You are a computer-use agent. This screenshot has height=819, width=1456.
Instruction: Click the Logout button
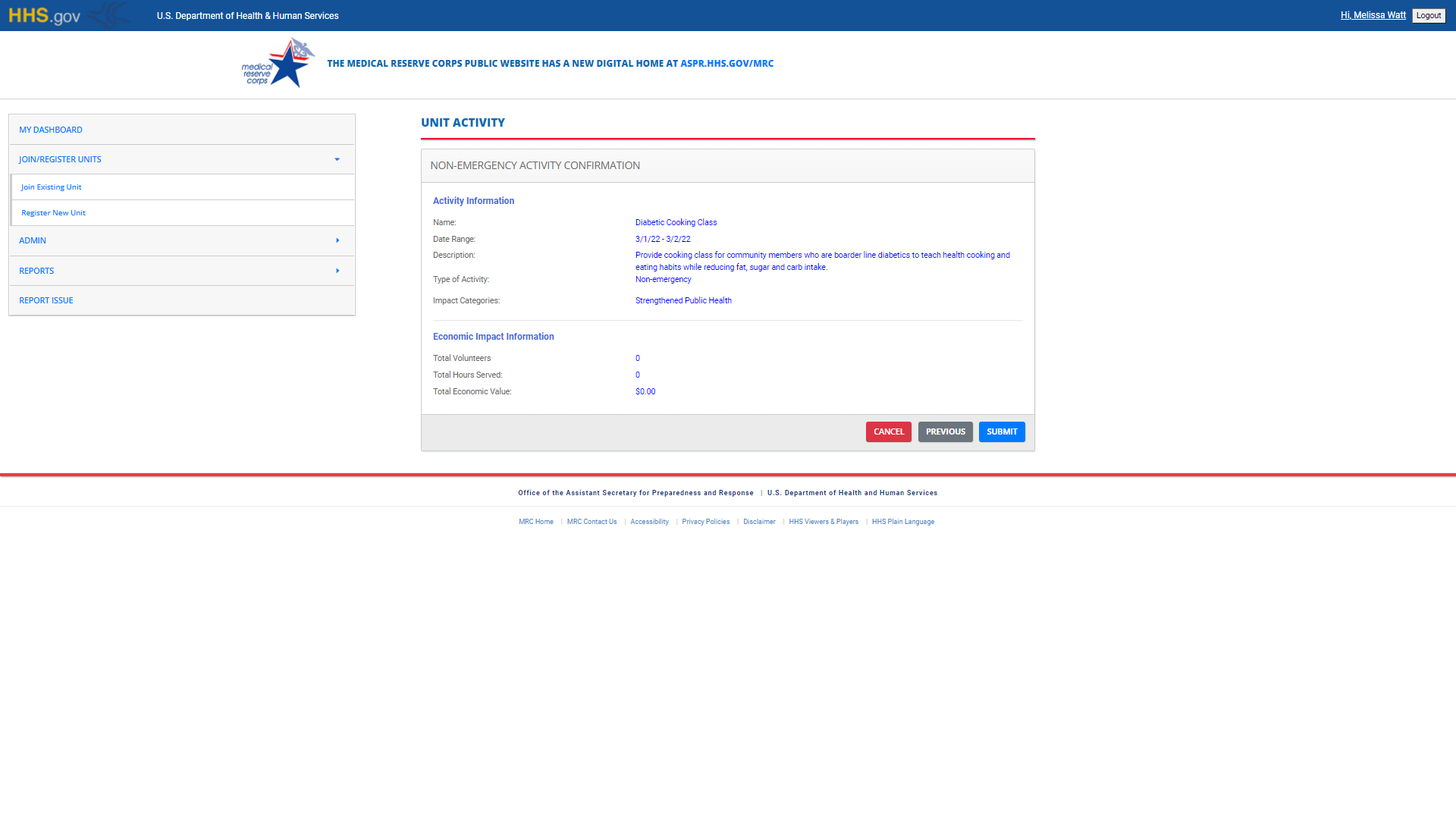pyautogui.click(x=1428, y=16)
